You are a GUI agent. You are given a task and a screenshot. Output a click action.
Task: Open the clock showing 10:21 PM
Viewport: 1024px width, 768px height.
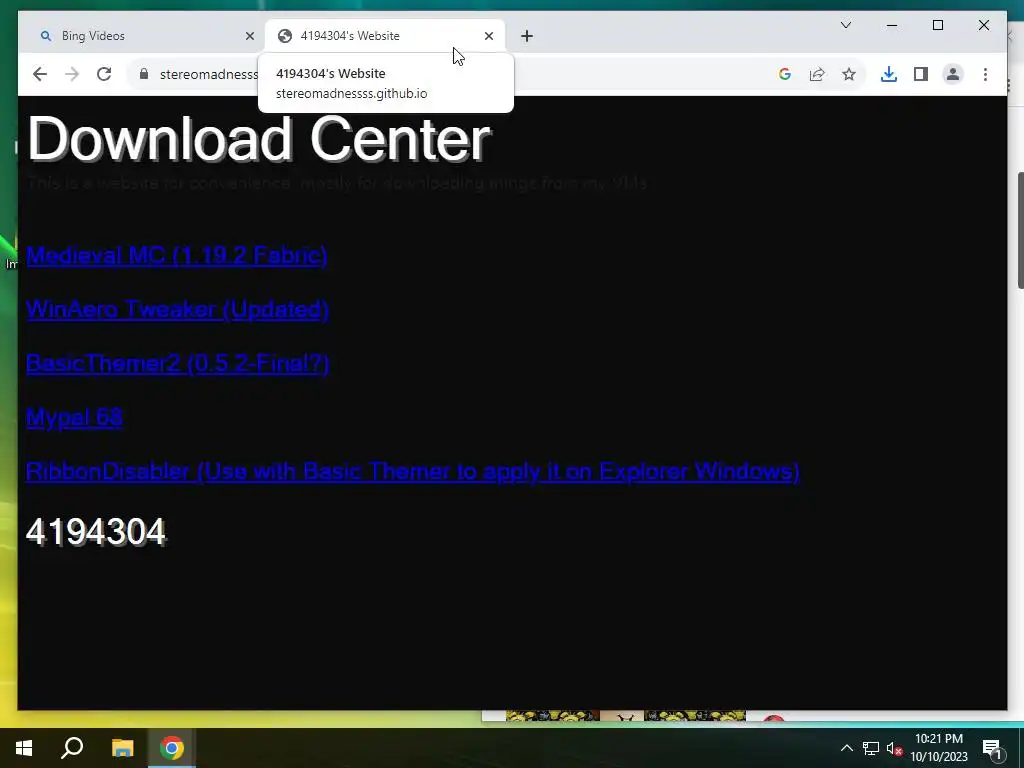(939, 748)
